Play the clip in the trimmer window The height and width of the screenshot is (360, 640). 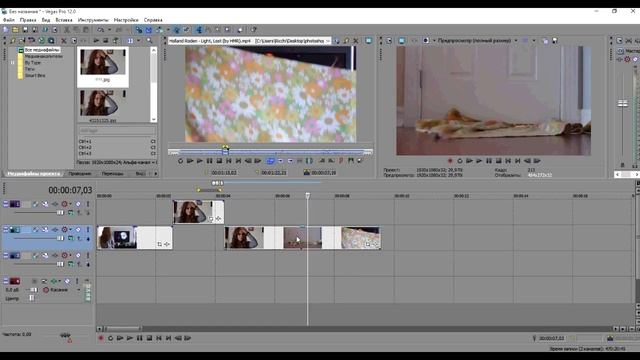click(200, 161)
